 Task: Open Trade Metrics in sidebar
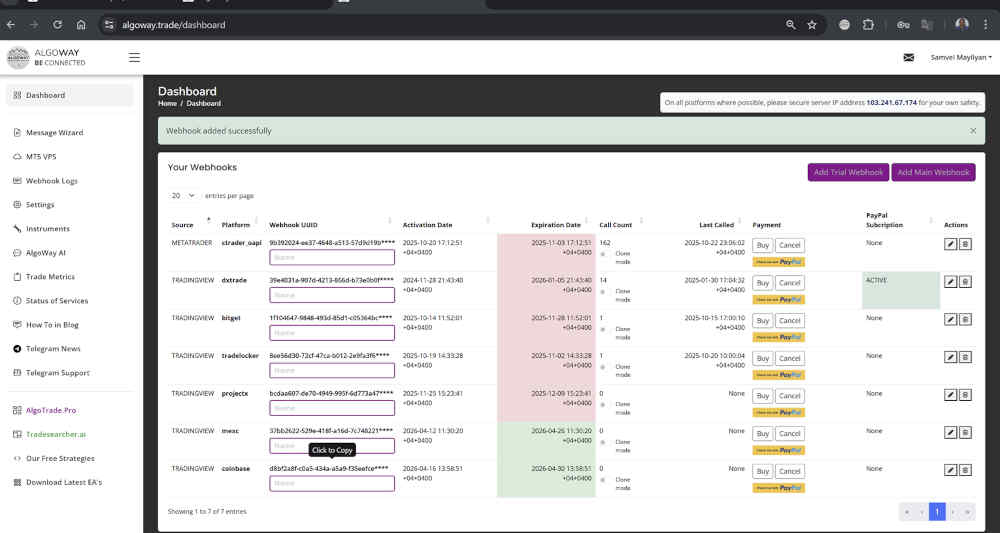click(x=44, y=277)
